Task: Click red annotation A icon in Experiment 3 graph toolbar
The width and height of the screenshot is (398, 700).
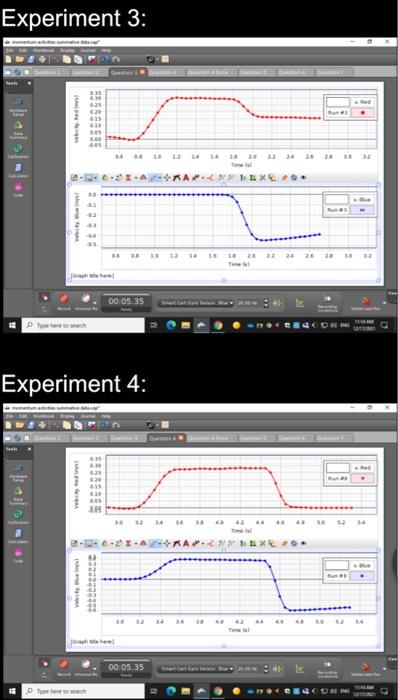Action: point(186,178)
